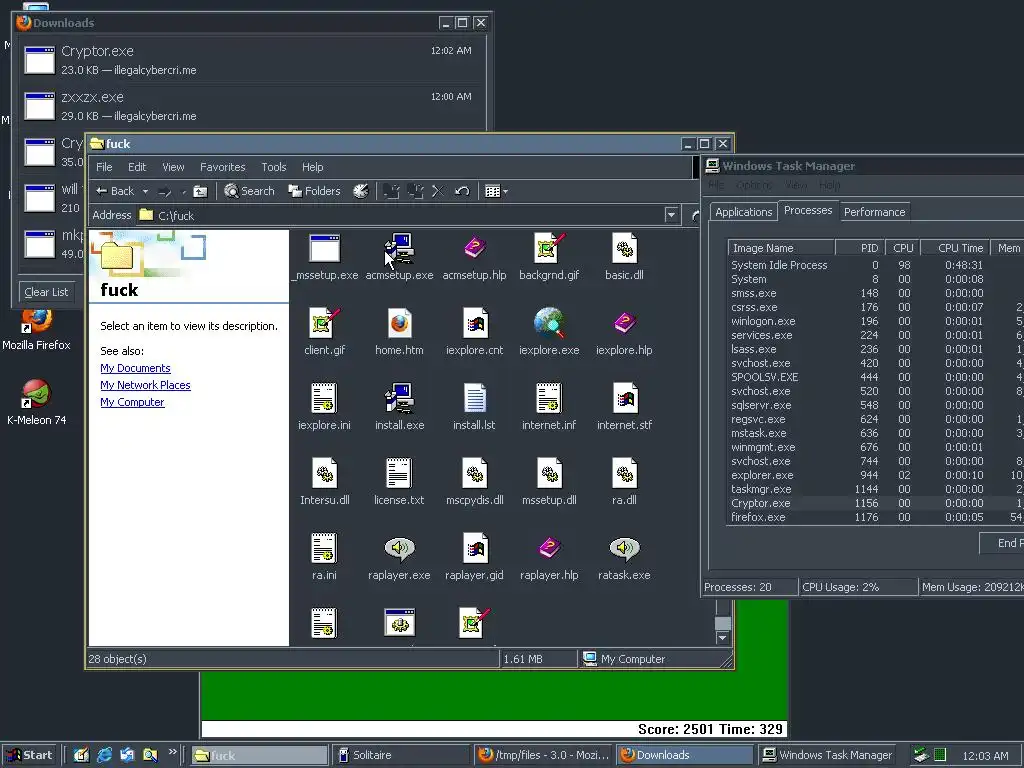The width and height of the screenshot is (1024, 768).
Task: Open the File menu in Explorer
Action: 104,167
